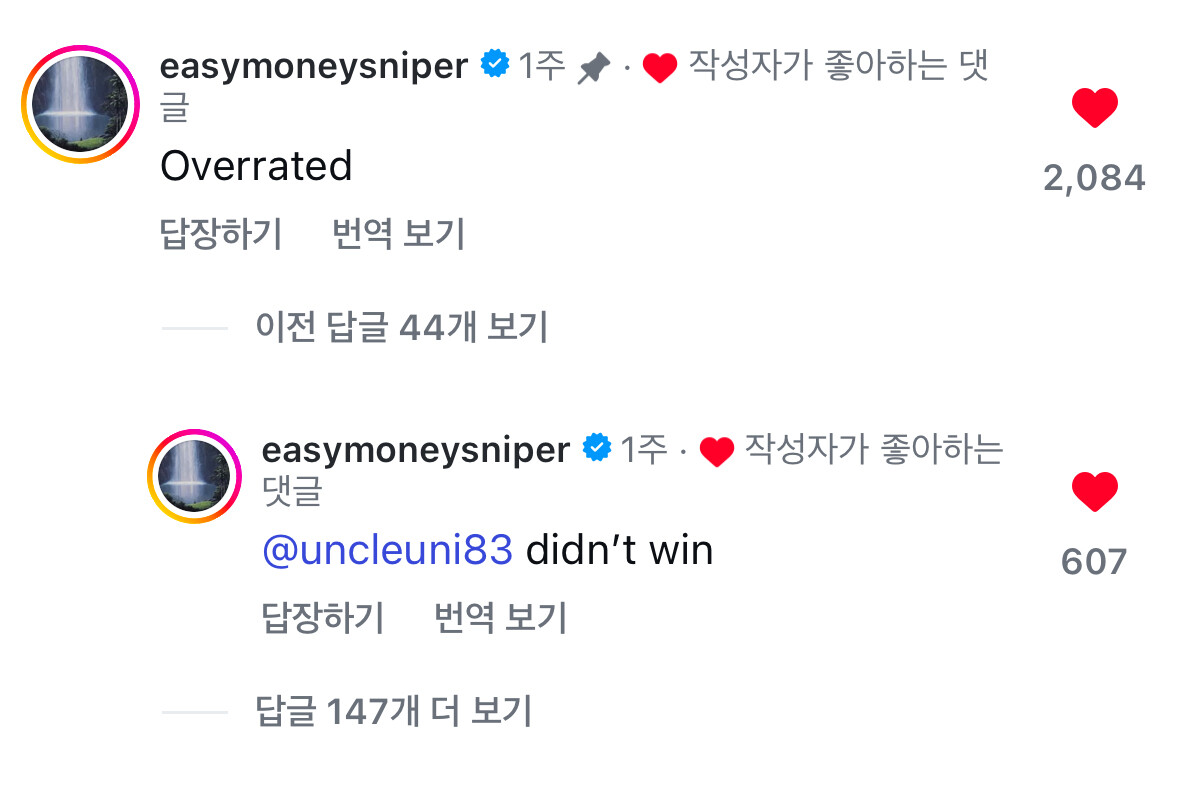View the 2,084 likes count
Image resolution: width=1179 pixels, height=787 pixels.
tap(1094, 178)
